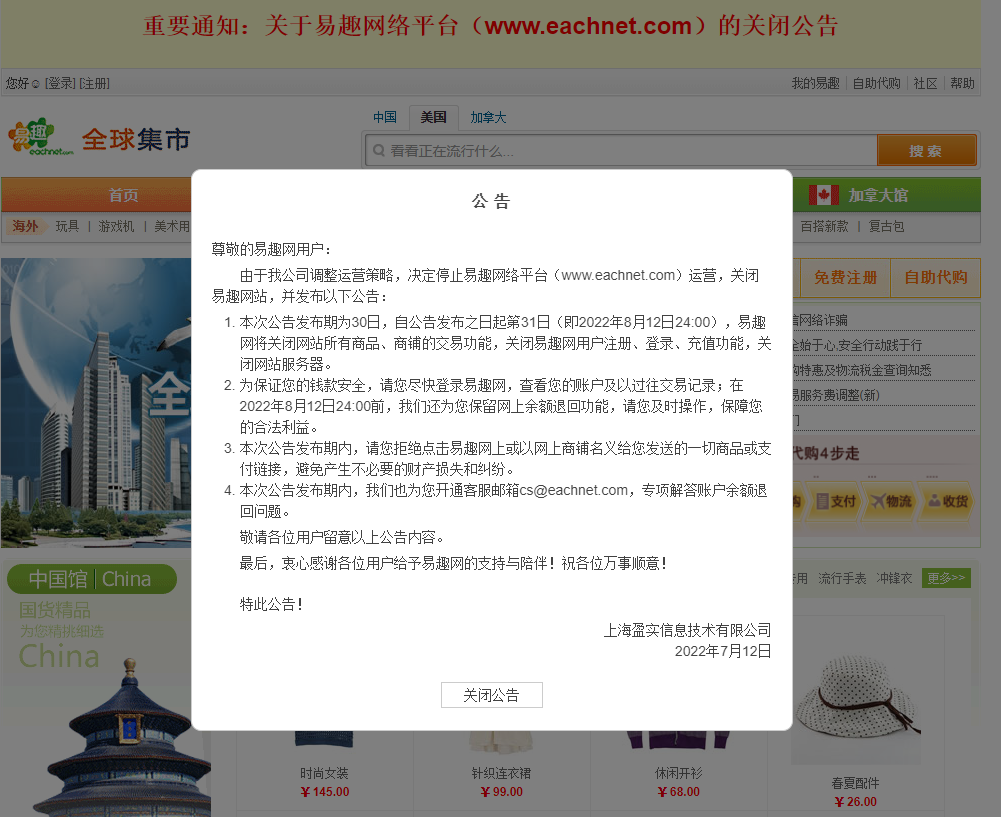Click the 海外 category label
The image size is (1001, 817).
[x=26, y=226]
